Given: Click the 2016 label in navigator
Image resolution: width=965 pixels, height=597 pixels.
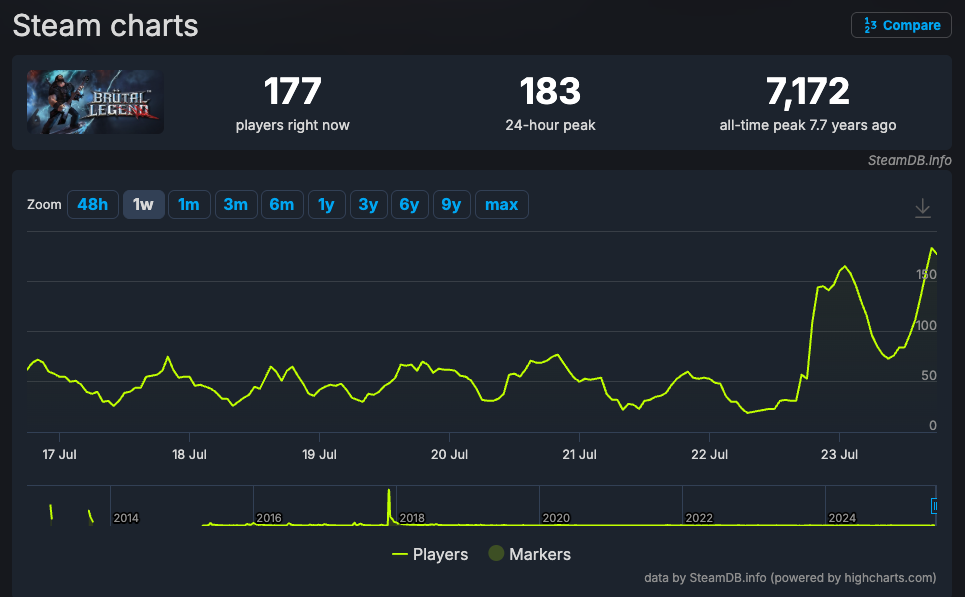Looking at the screenshot, I should 268,518.
